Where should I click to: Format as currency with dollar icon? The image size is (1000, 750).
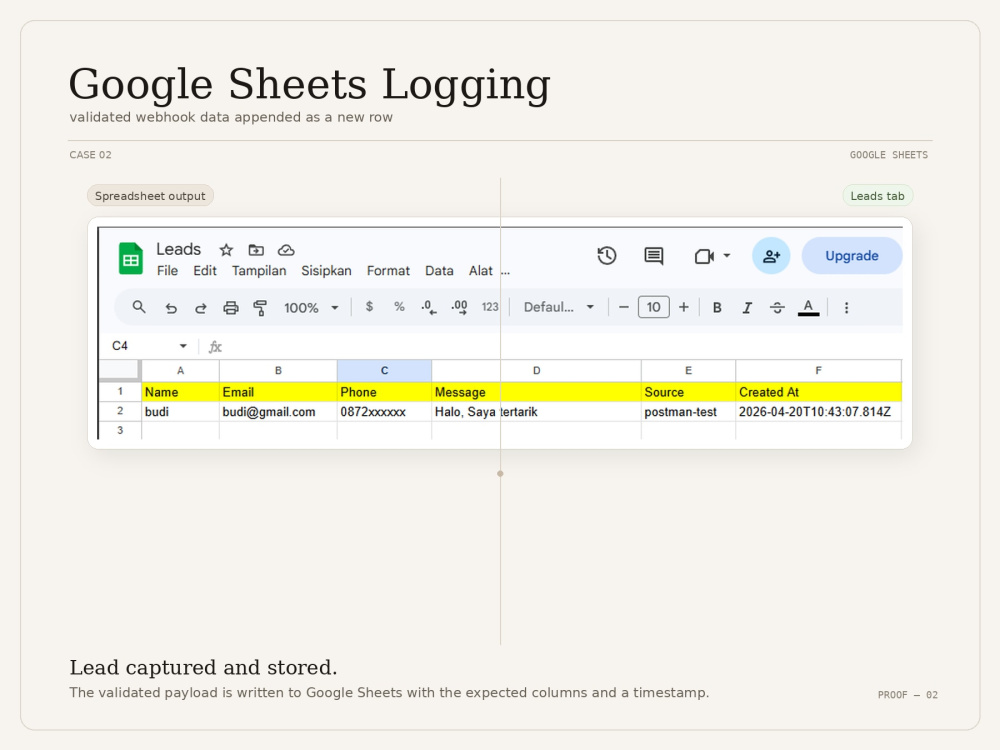point(369,307)
